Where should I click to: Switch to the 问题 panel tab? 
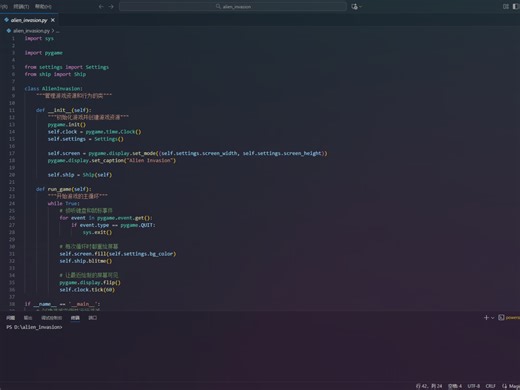tap(11, 318)
